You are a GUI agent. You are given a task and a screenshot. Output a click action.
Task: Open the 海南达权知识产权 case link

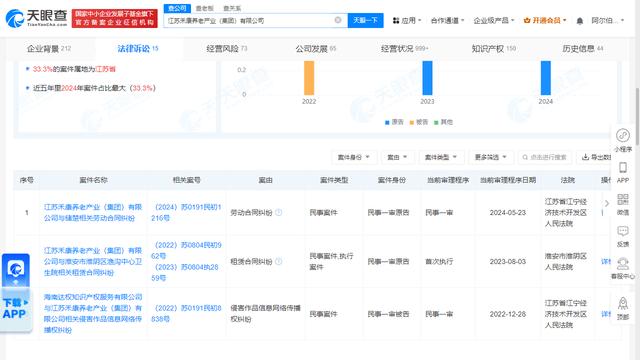tap(93, 313)
